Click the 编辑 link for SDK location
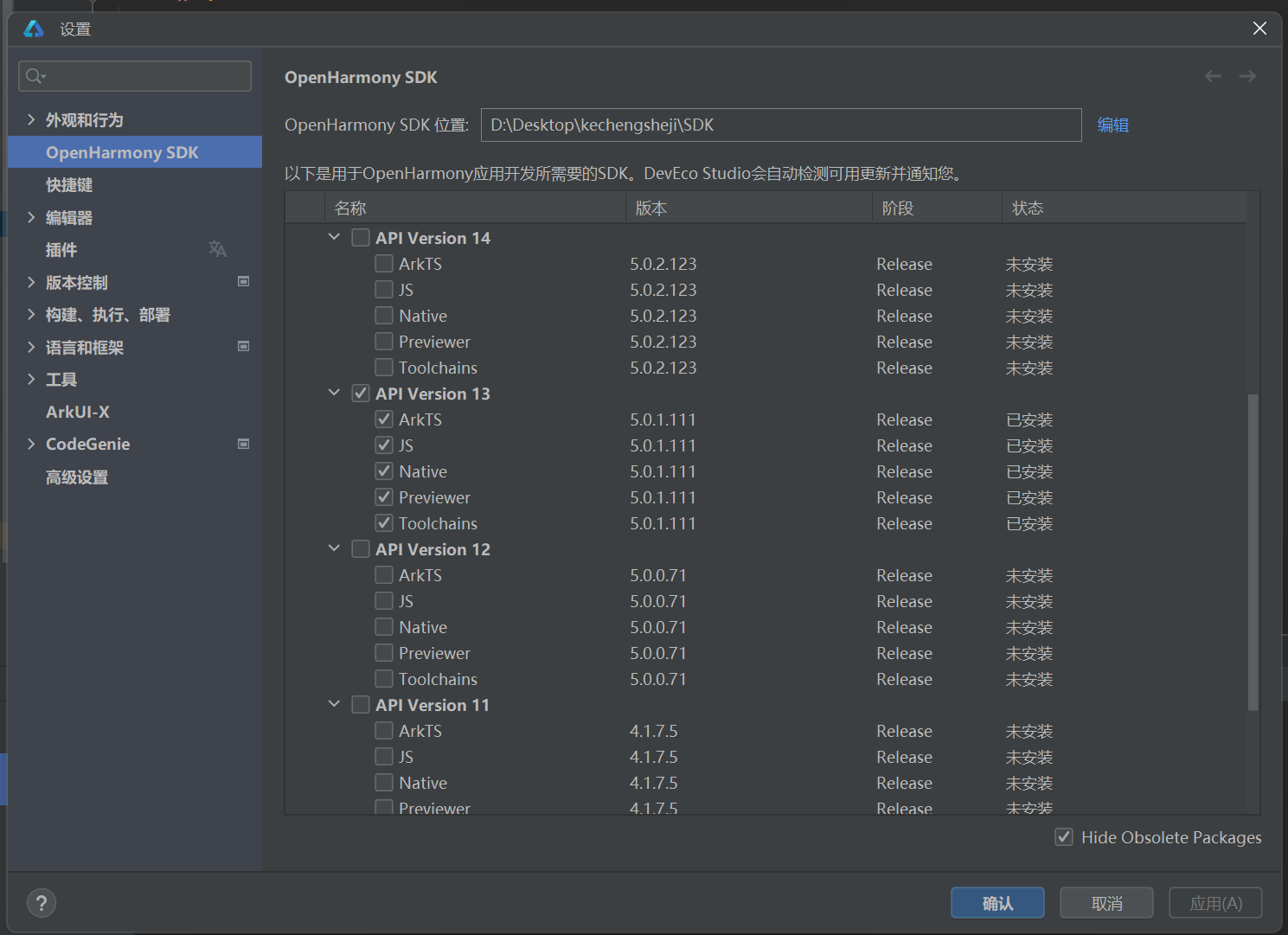 point(1112,125)
